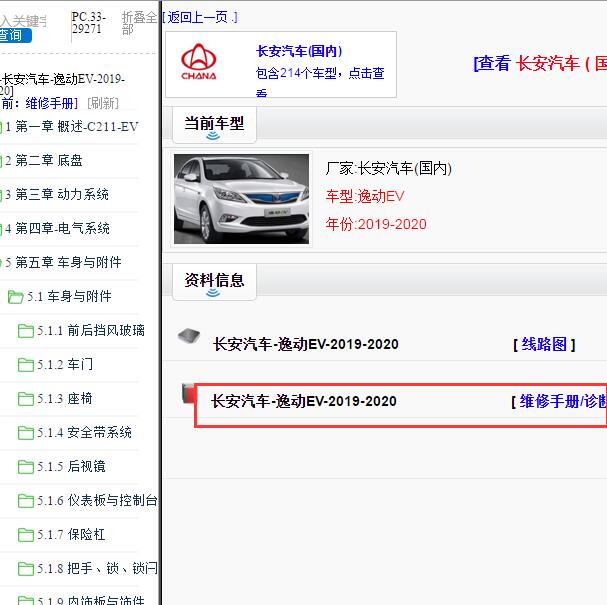The width and height of the screenshot is (607, 605).
Task: Click gray document icon of 线路图 row
Action: click(x=189, y=336)
